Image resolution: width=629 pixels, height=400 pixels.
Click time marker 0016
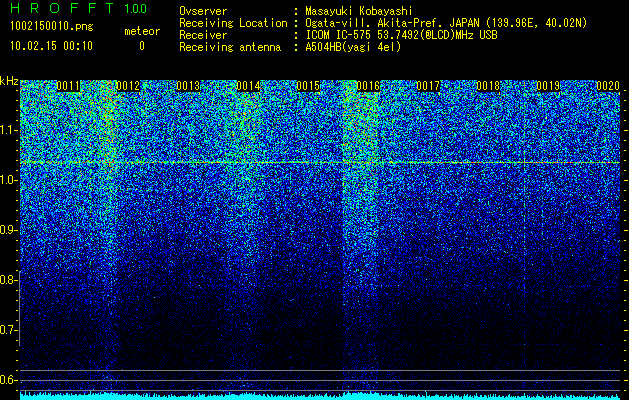click(x=368, y=86)
